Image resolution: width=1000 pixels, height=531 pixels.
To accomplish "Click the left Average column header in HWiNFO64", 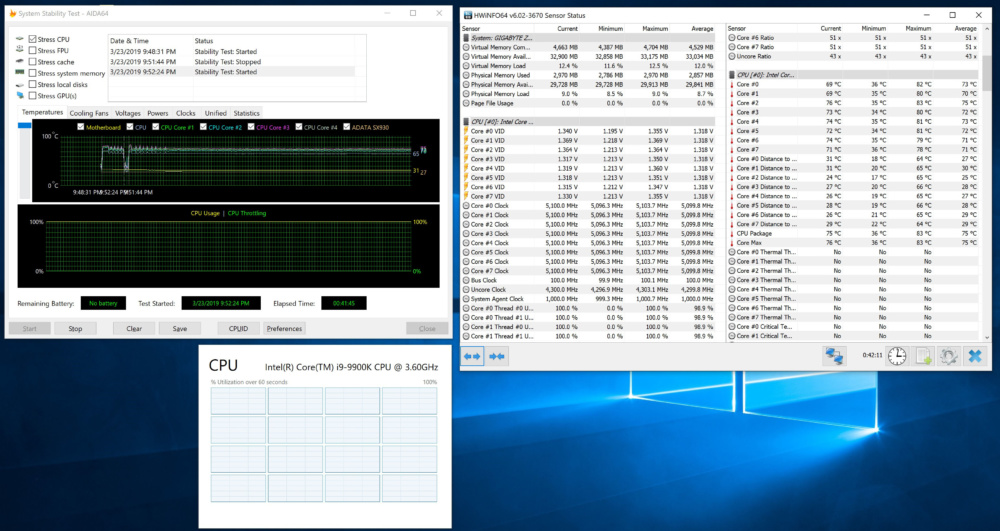I will point(702,29).
